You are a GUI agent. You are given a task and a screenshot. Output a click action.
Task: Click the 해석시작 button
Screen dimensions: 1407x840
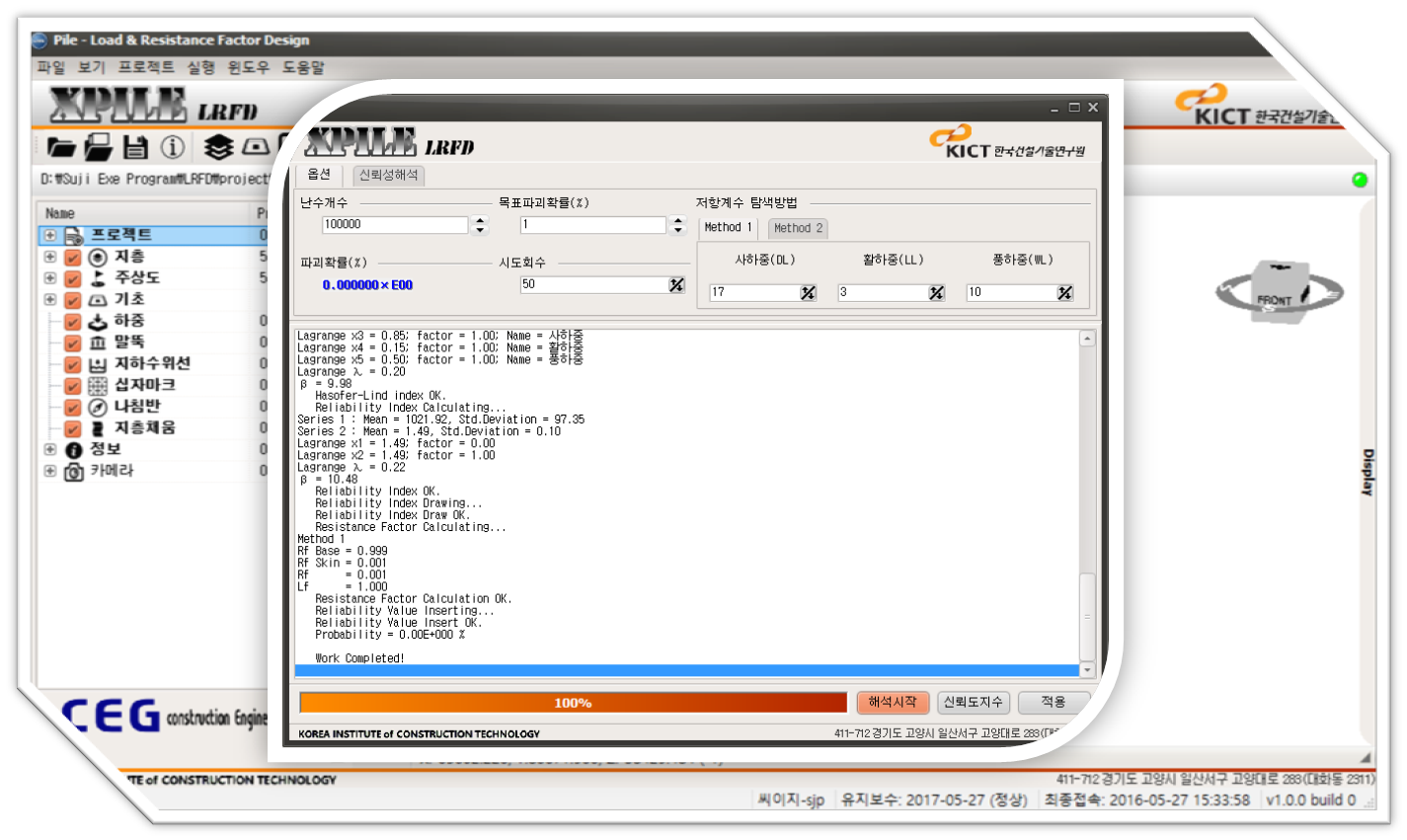pos(893,702)
